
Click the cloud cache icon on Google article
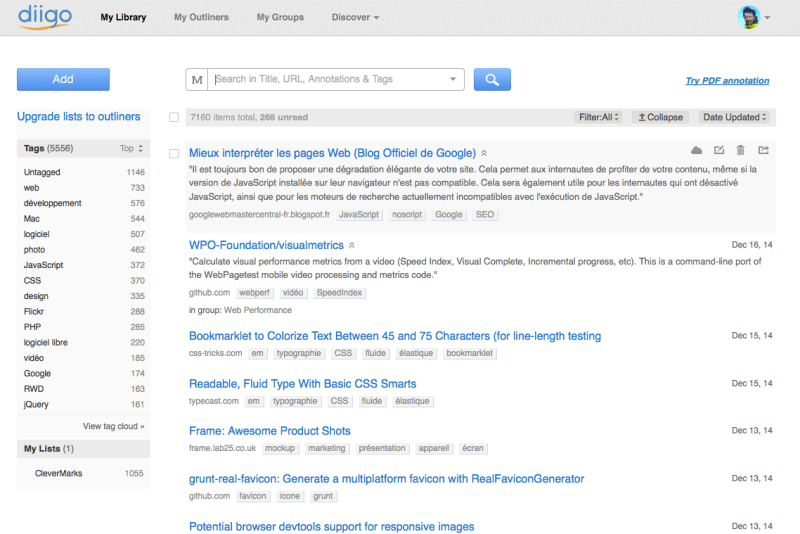click(x=696, y=150)
